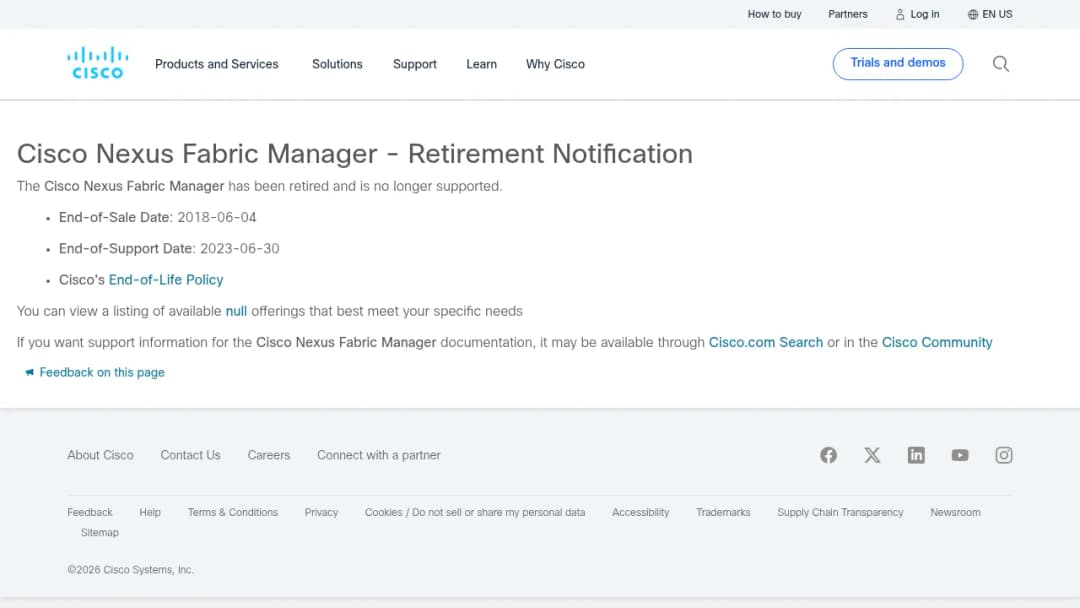The image size is (1080, 608).
Task: Open the Help footer link
Action: (149, 512)
